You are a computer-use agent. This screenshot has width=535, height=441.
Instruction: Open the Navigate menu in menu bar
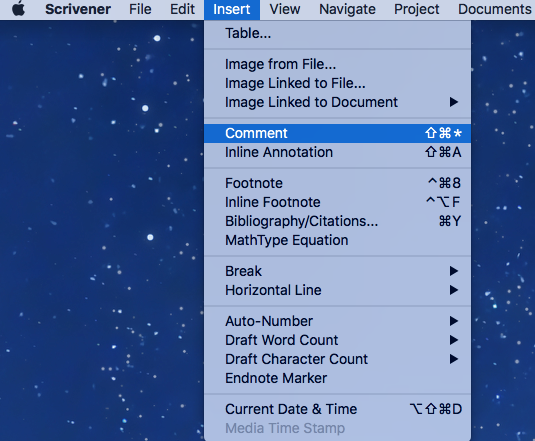point(347,9)
